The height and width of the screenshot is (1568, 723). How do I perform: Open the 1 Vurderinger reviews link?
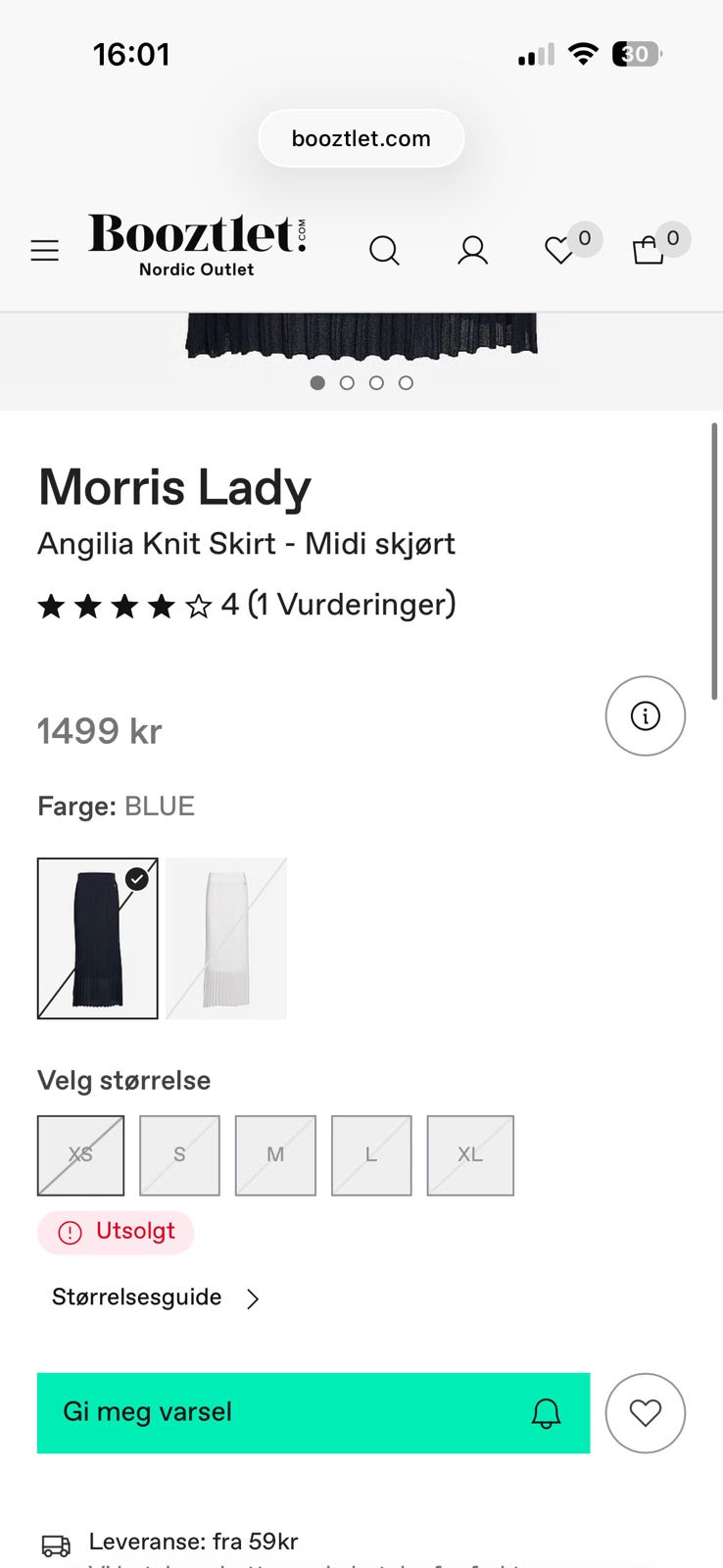pyautogui.click(x=352, y=605)
